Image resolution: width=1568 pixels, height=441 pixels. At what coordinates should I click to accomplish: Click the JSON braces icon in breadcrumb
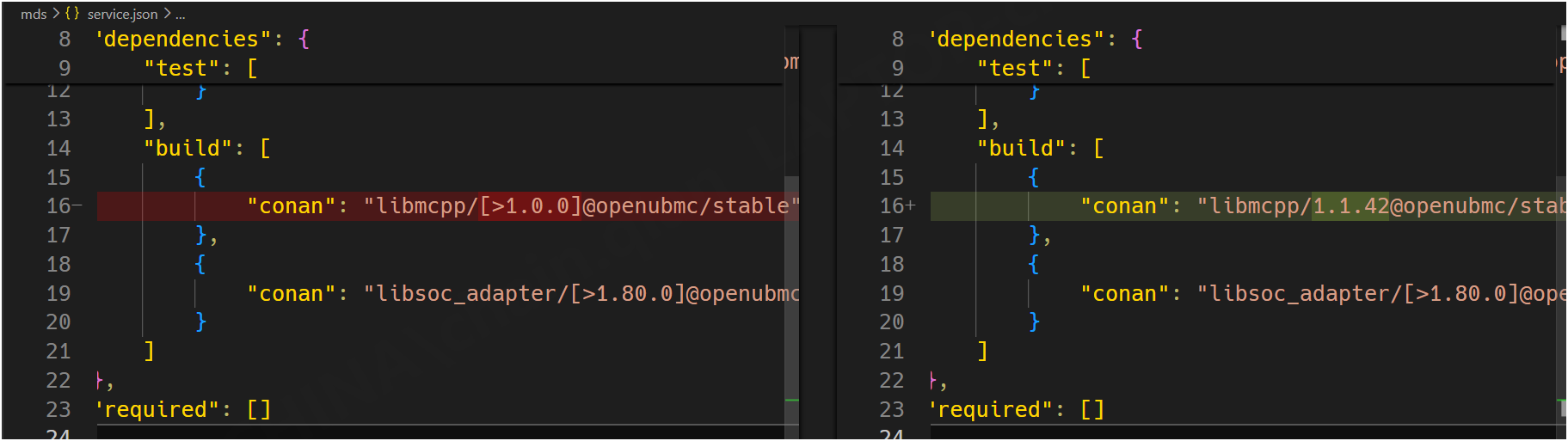pyautogui.click(x=72, y=14)
